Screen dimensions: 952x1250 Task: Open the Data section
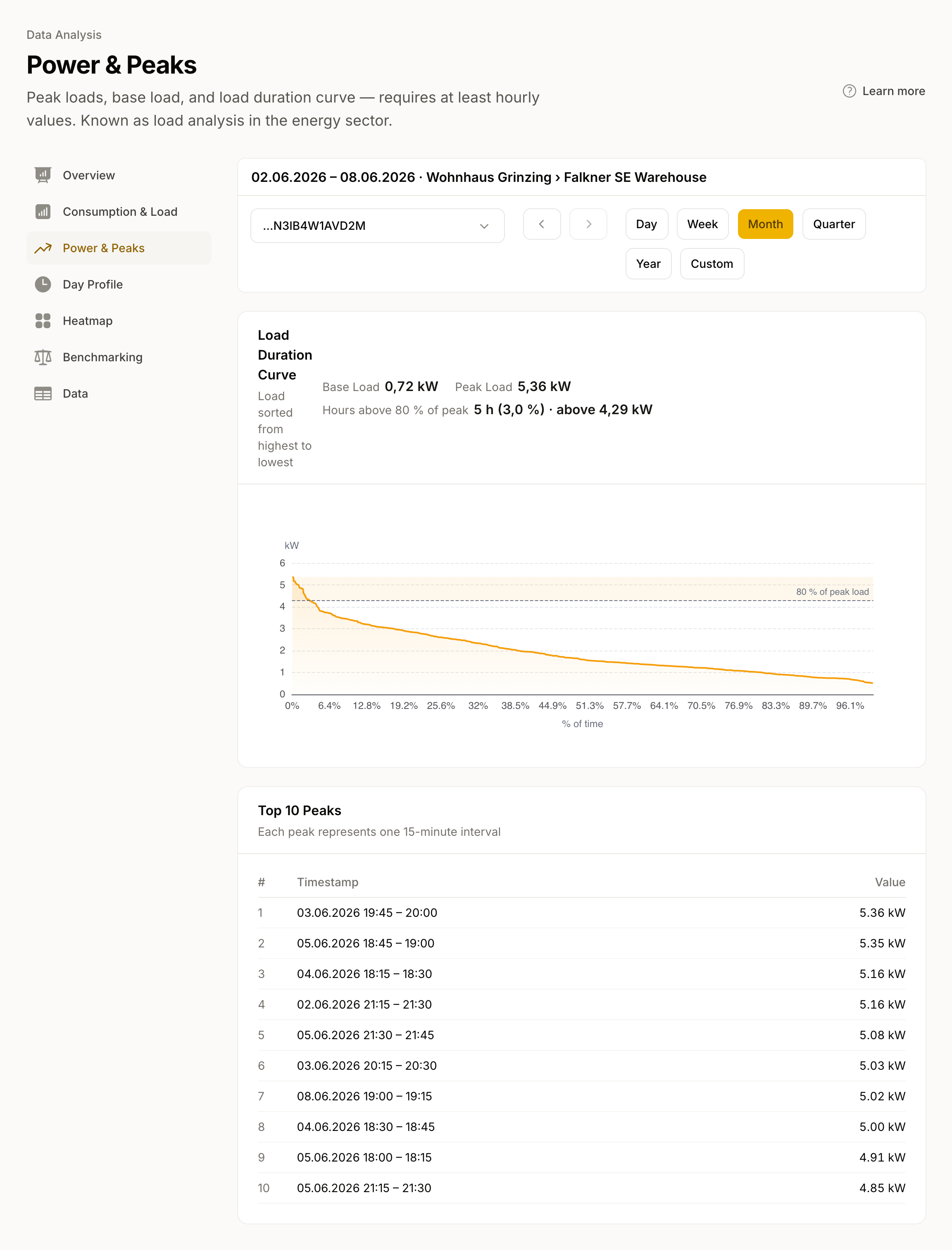(119, 394)
